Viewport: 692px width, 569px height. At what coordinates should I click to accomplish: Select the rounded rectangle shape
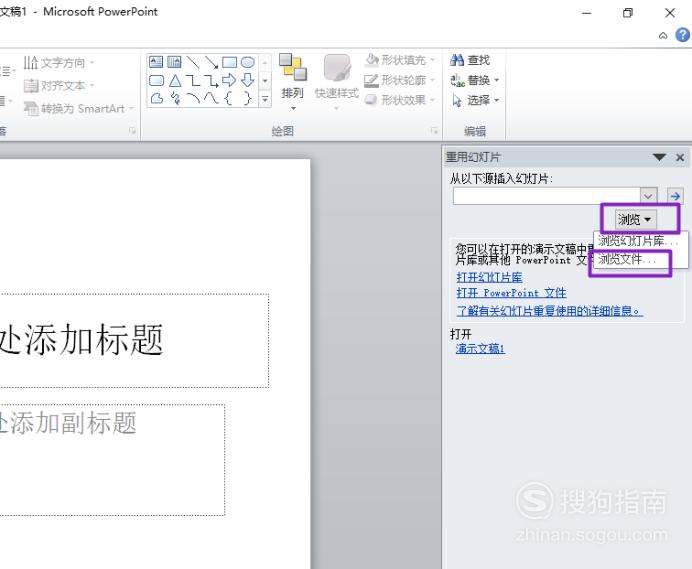tap(156, 80)
